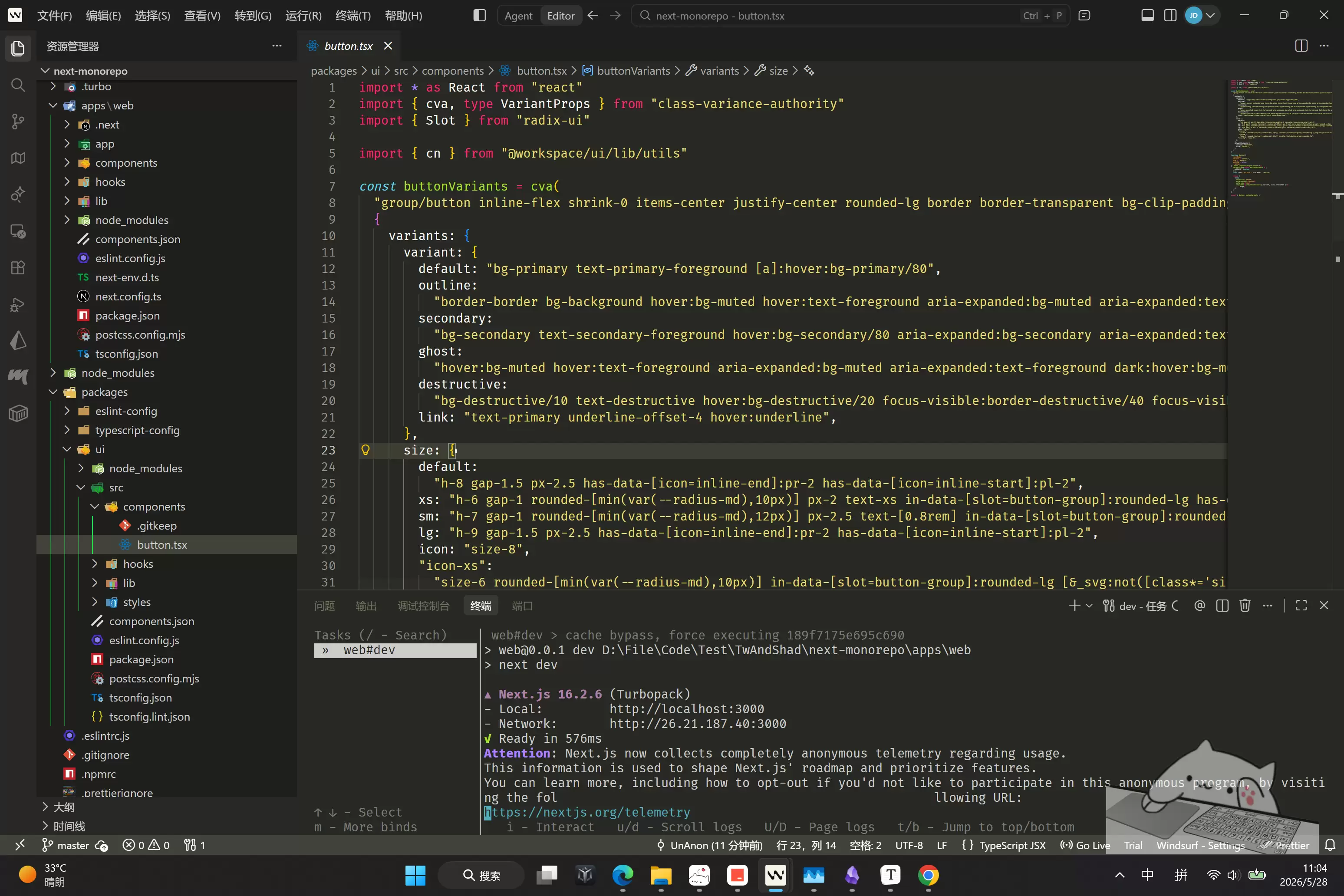
Task: Open the Extensions view icon
Action: [18, 267]
